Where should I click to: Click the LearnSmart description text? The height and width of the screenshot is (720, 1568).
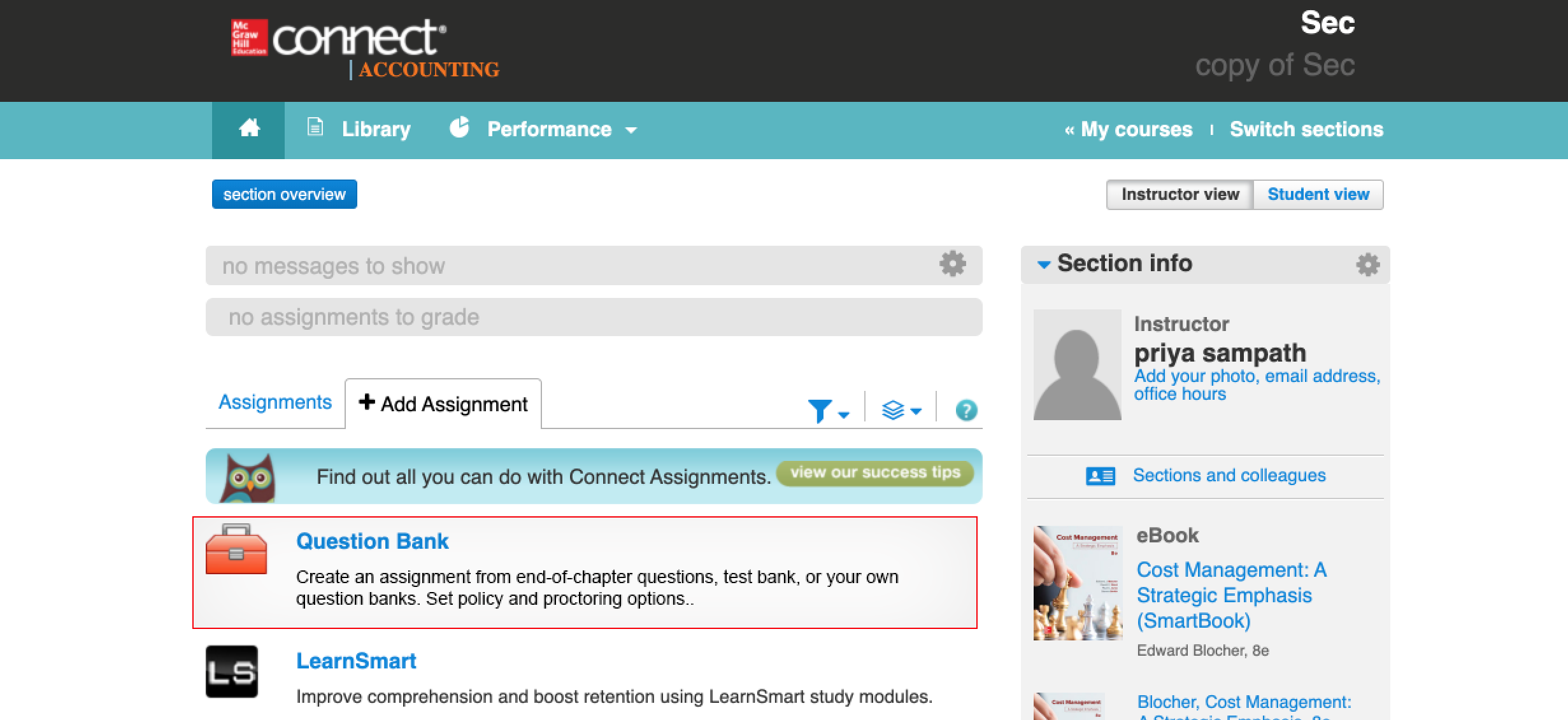click(614, 696)
